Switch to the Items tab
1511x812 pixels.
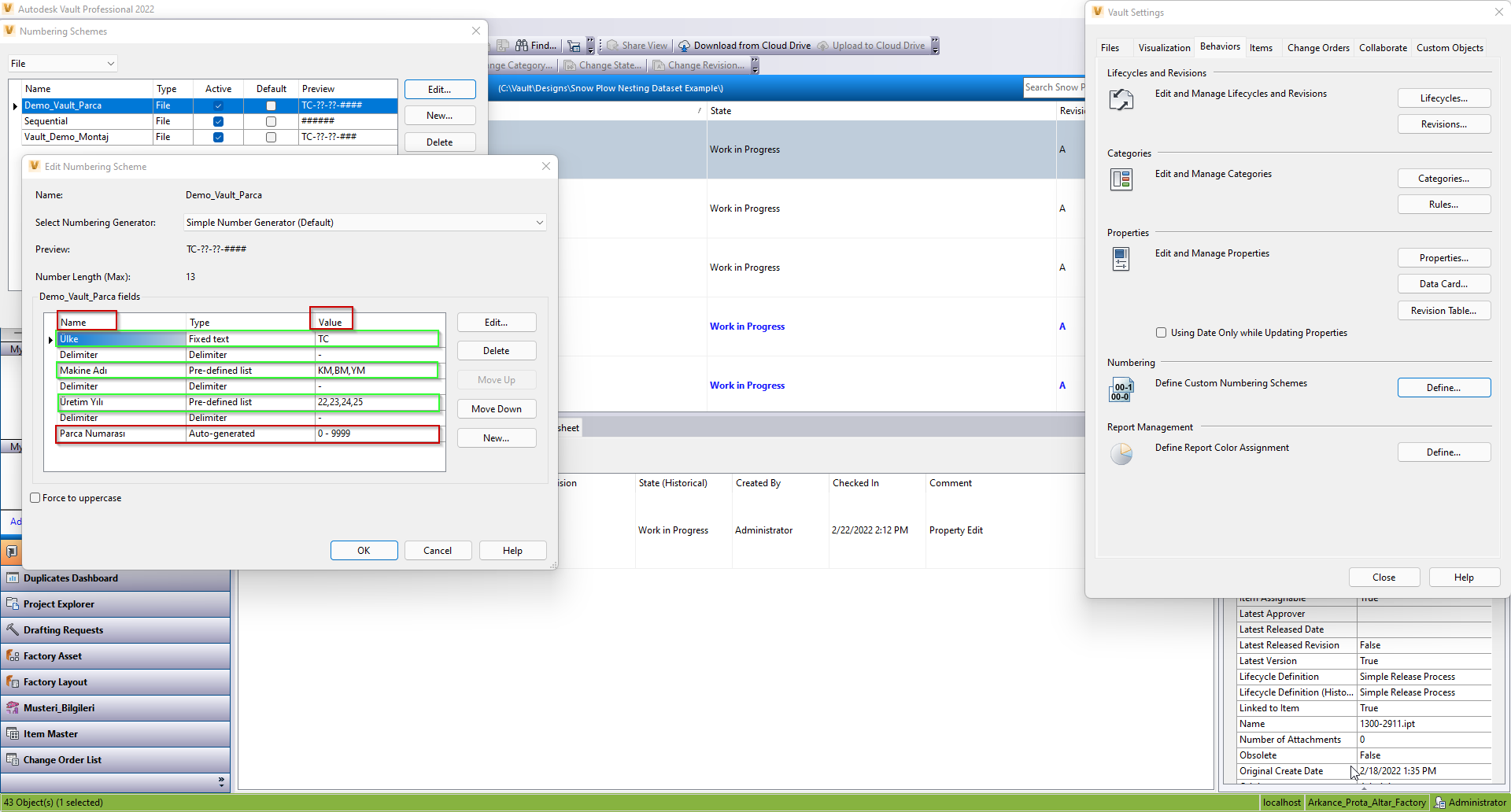click(x=1262, y=48)
